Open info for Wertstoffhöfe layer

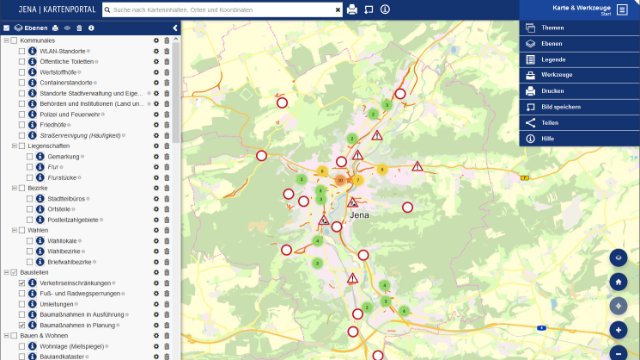point(32,72)
